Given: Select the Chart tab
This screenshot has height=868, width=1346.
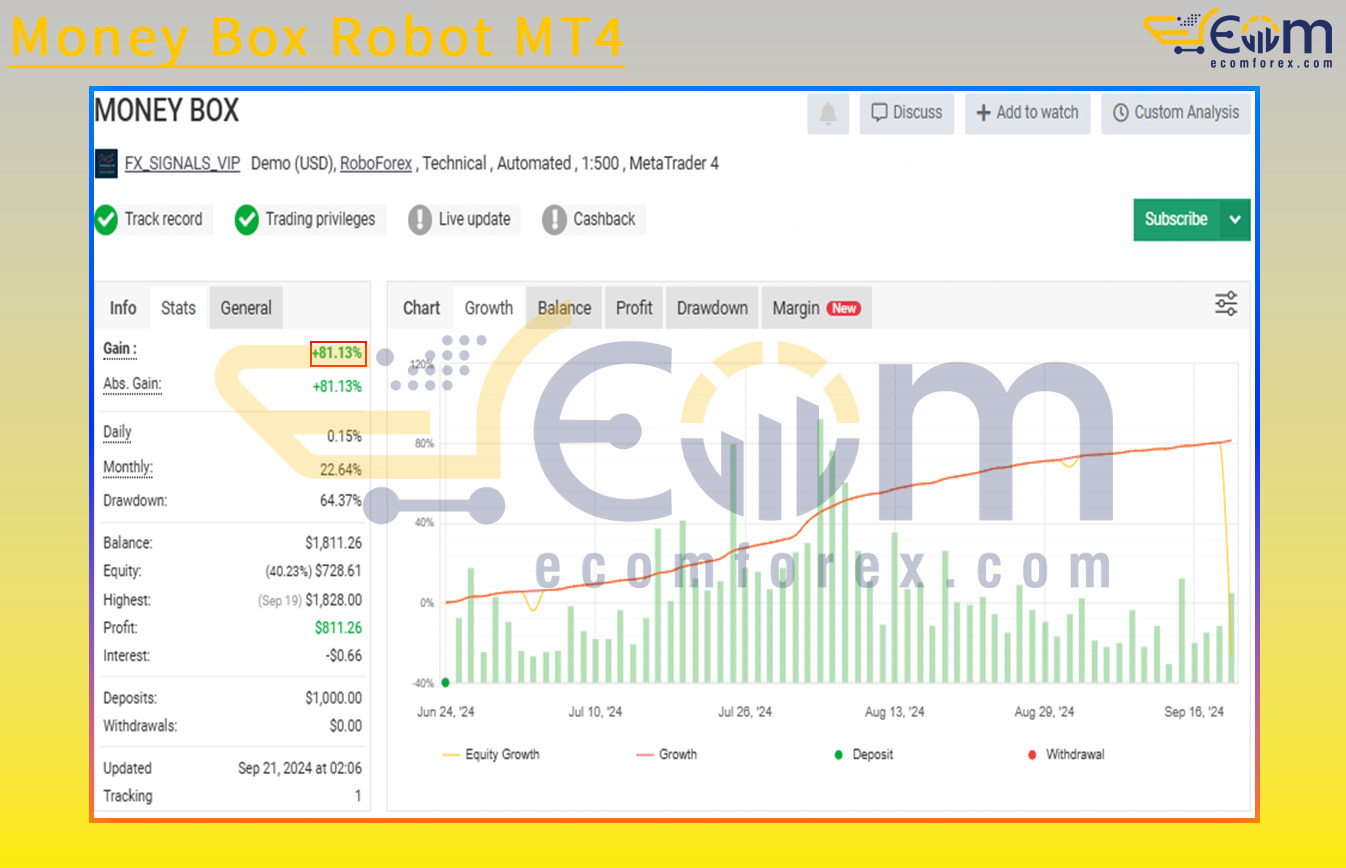Looking at the screenshot, I should pyautogui.click(x=421, y=308).
